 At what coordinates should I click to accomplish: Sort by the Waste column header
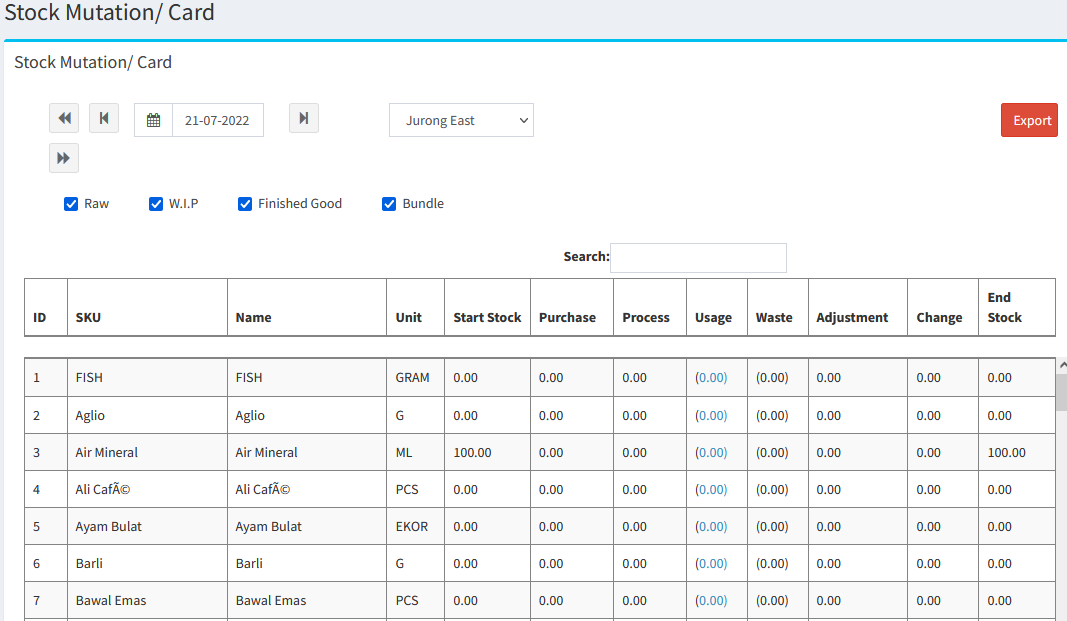(778, 307)
